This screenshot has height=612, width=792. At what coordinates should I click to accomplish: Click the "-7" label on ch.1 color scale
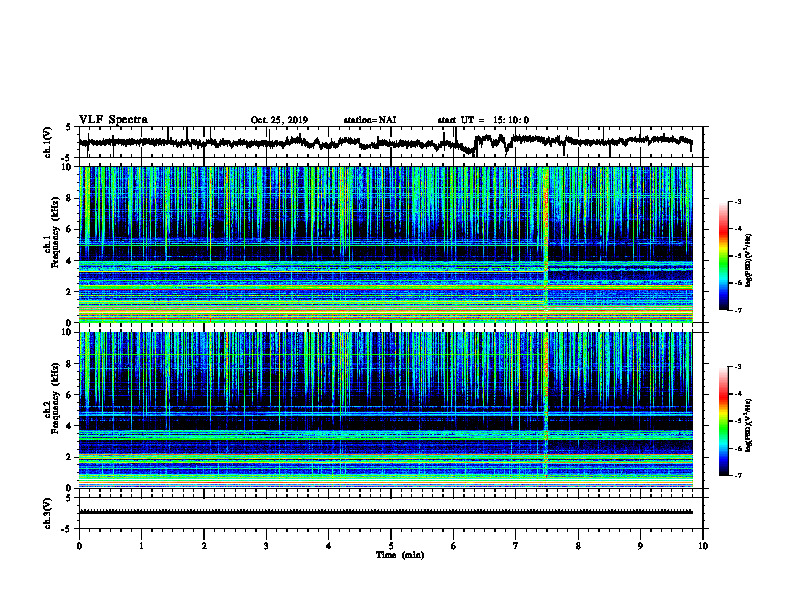pyautogui.click(x=737, y=310)
